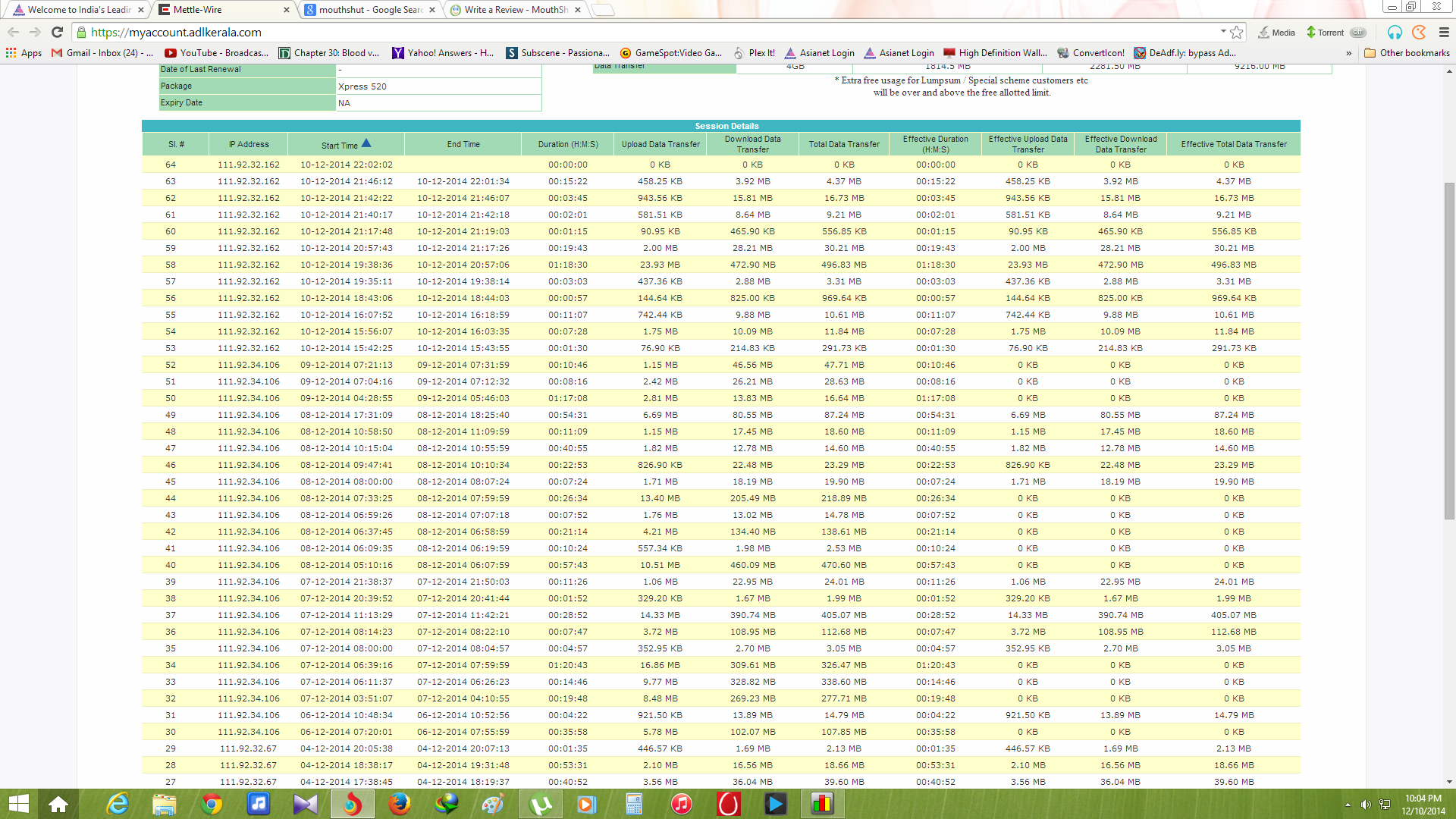
Task: Open iTunes from taskbar
Action: (x=682, y=804)
